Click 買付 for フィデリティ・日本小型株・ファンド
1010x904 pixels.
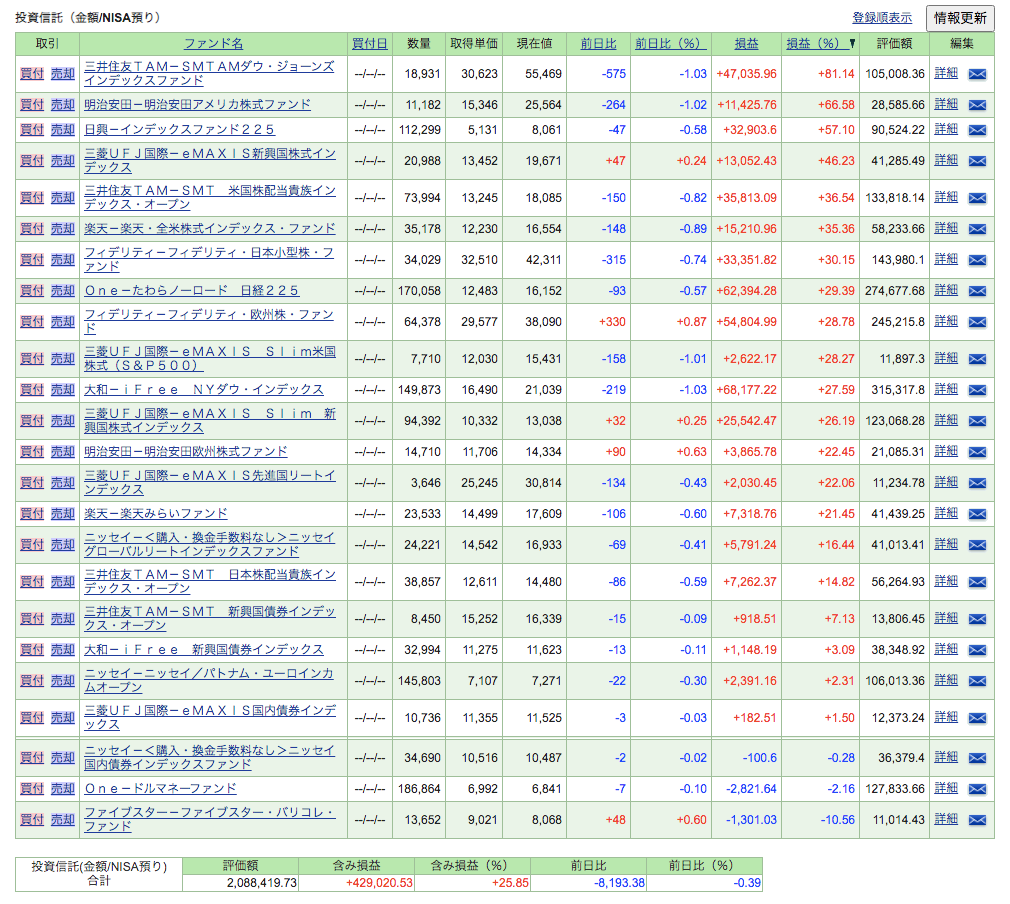click(x=32, y=260)
